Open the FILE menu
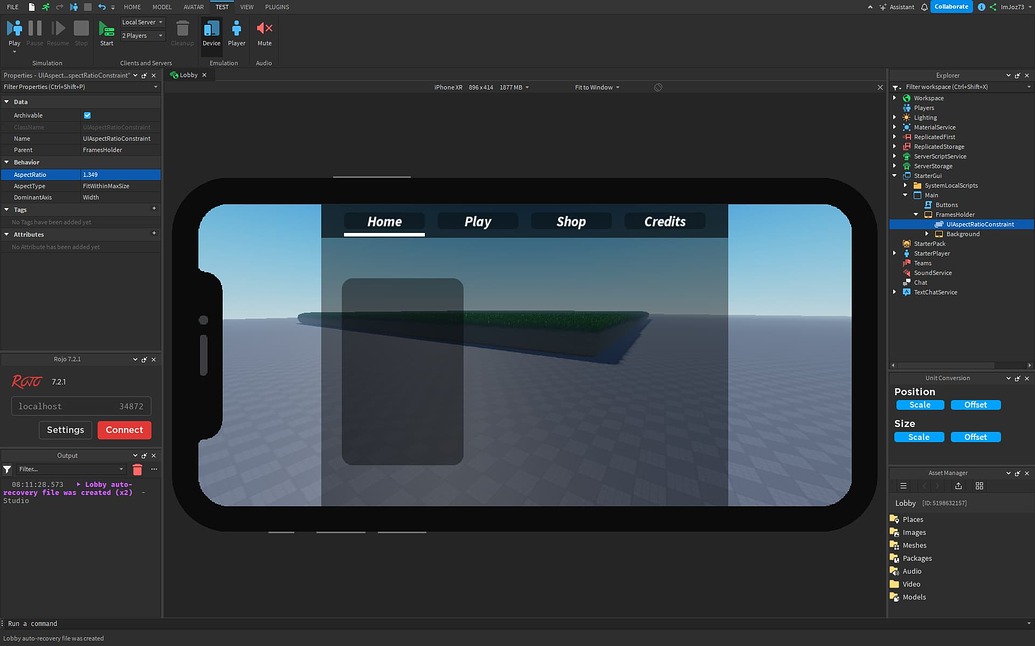This screenshot has width=1035, height=646. pyautogui.click(x=10, y=6)
